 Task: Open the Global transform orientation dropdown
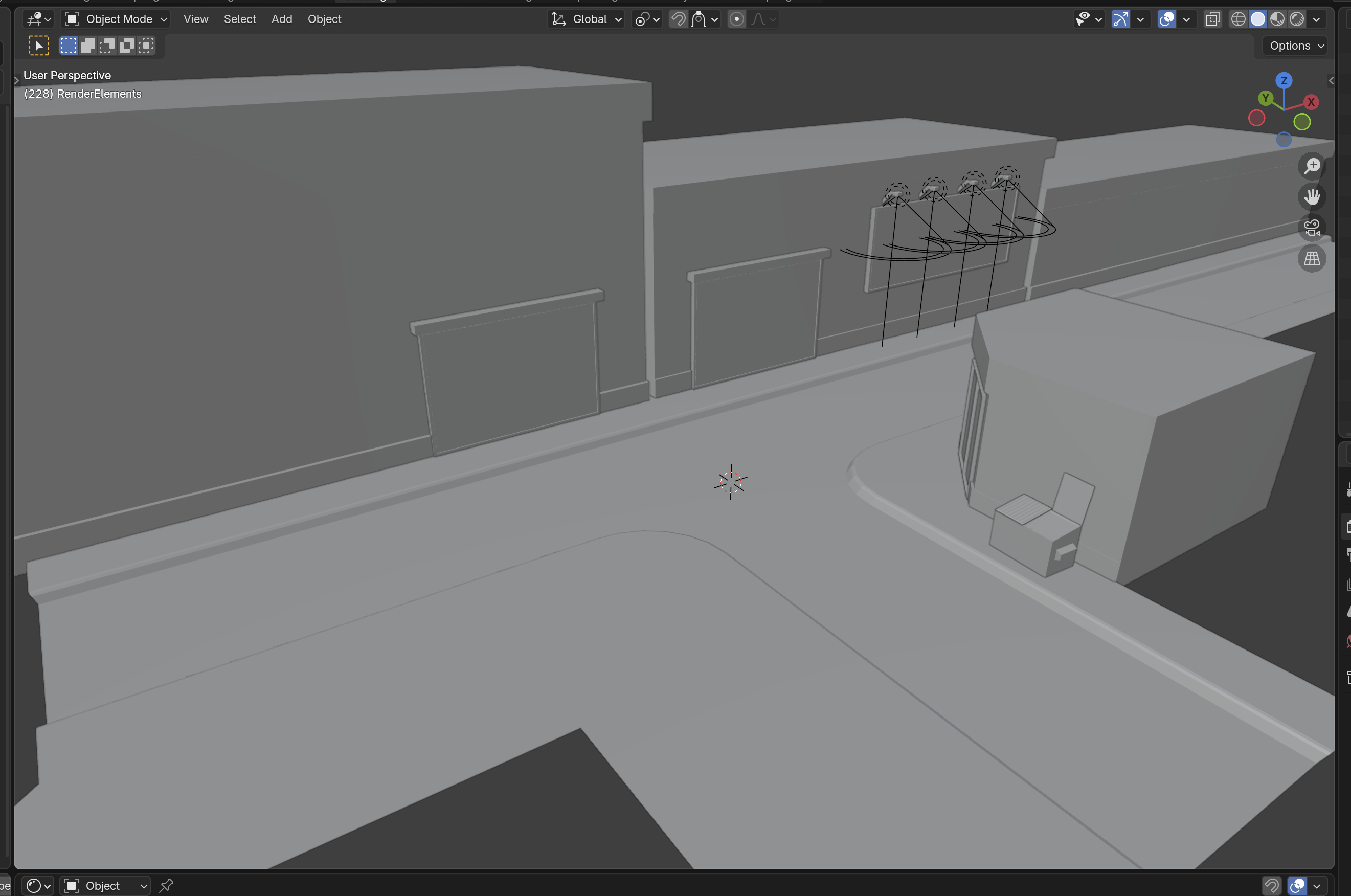point(587,19)
